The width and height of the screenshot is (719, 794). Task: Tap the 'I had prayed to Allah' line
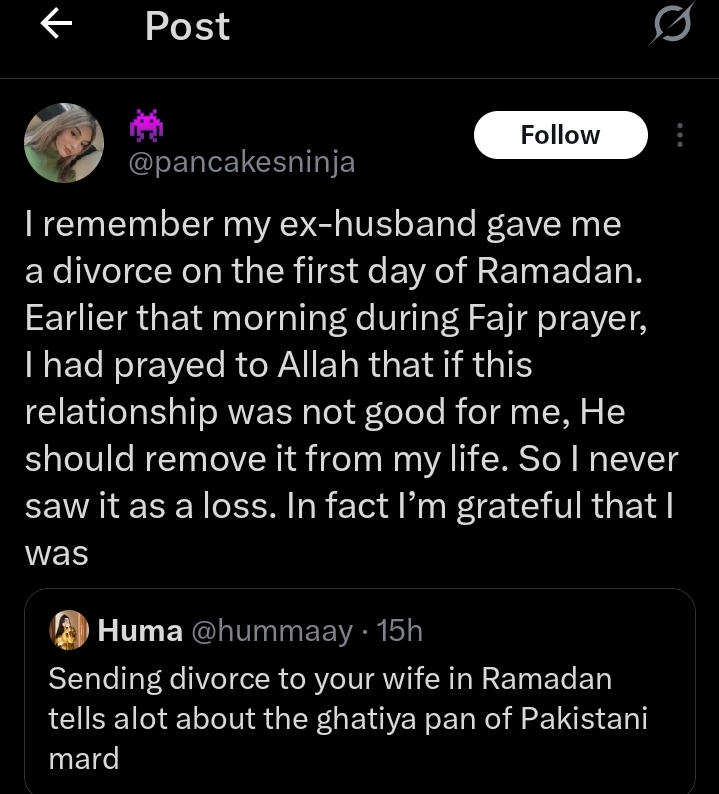[278, 366]
